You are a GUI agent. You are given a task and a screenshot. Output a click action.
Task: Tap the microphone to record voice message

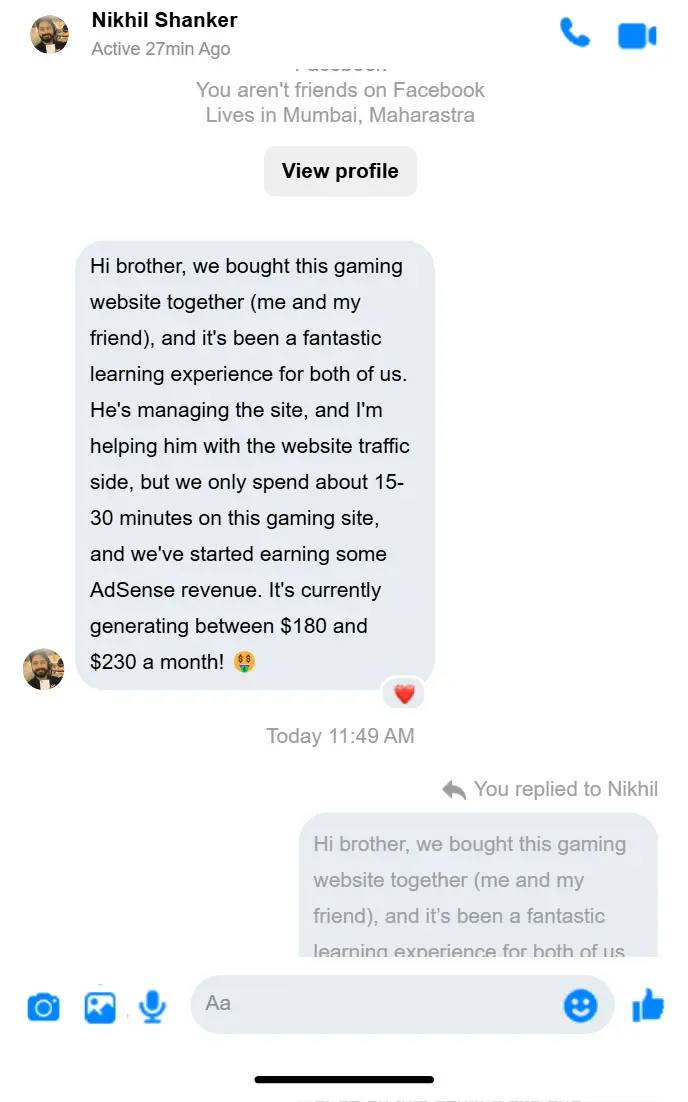152,1006
